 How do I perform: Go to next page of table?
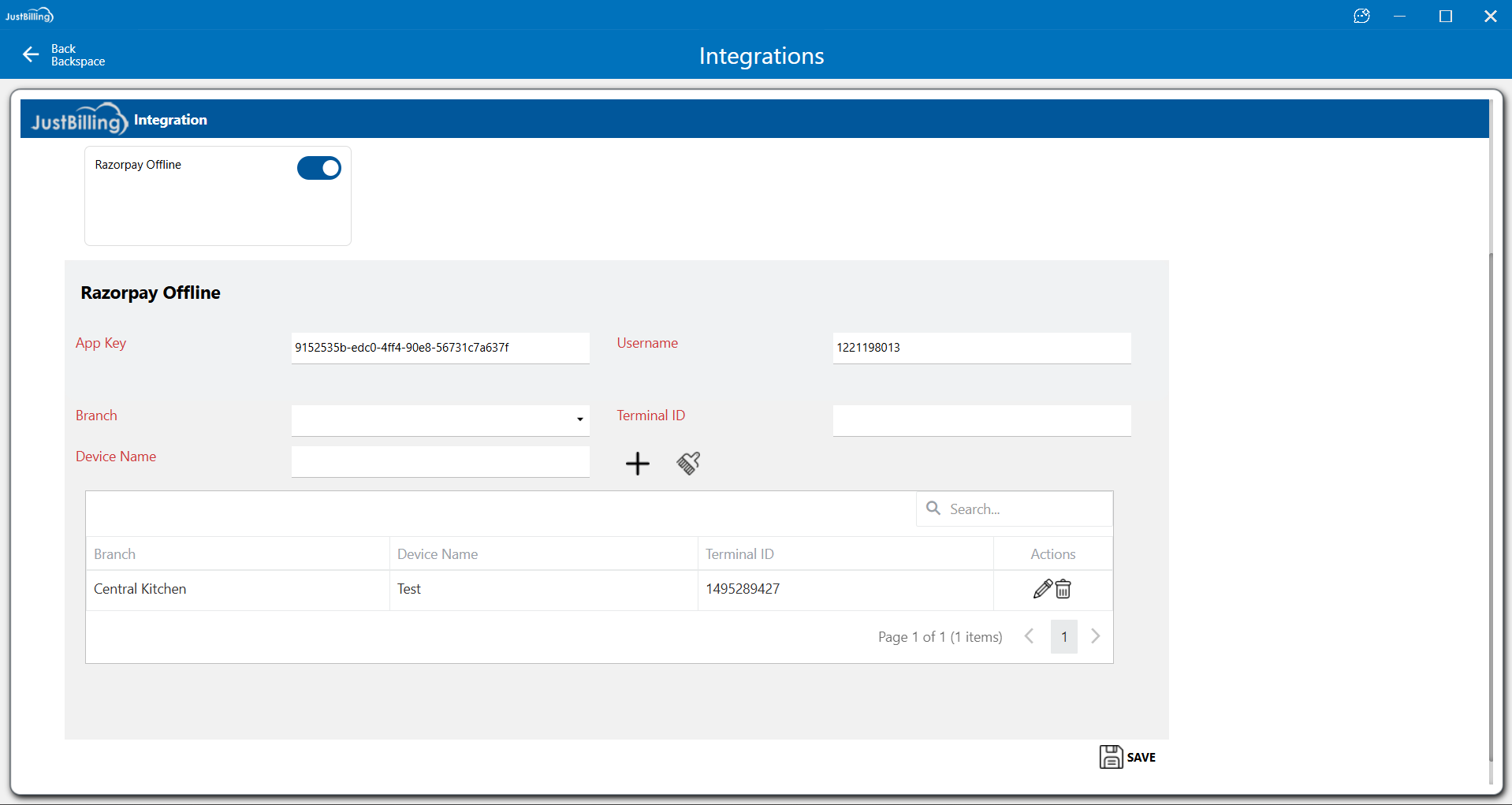coord(1095,636)
